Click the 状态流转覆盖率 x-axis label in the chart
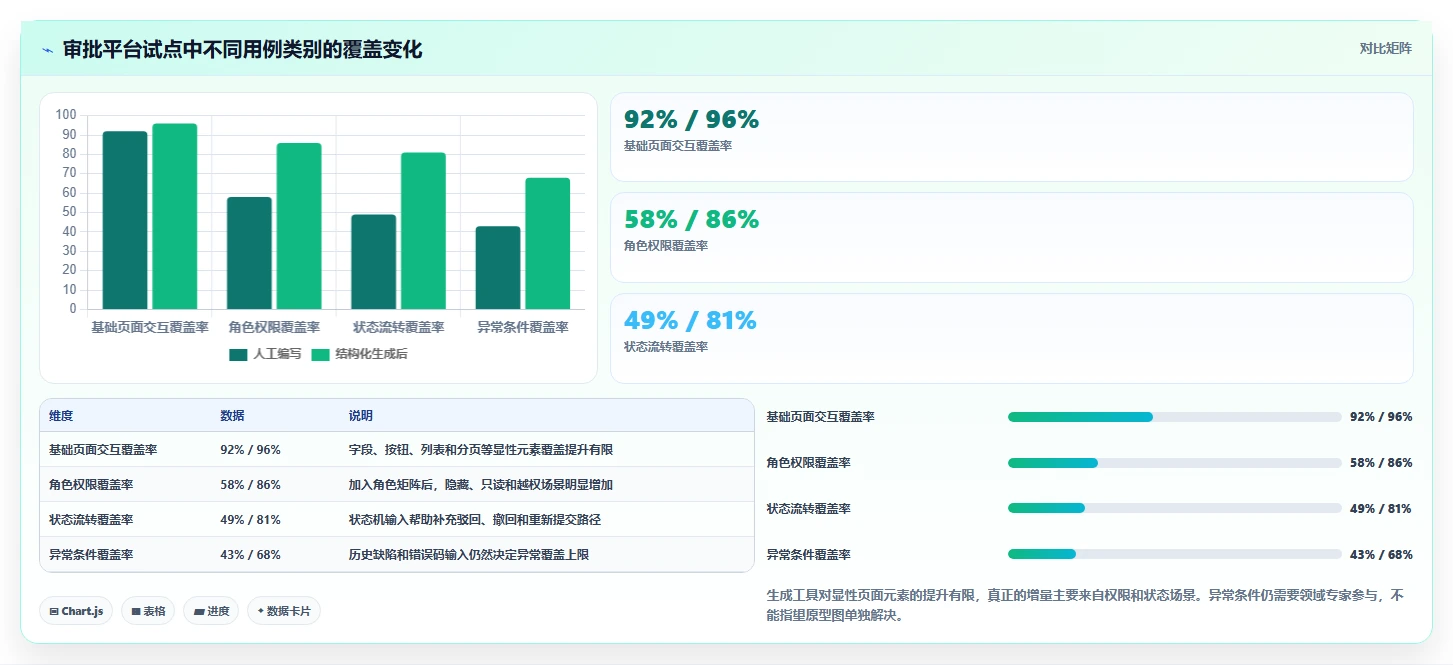The width and height of the screenshot is (1453, 665). (398, 327)
